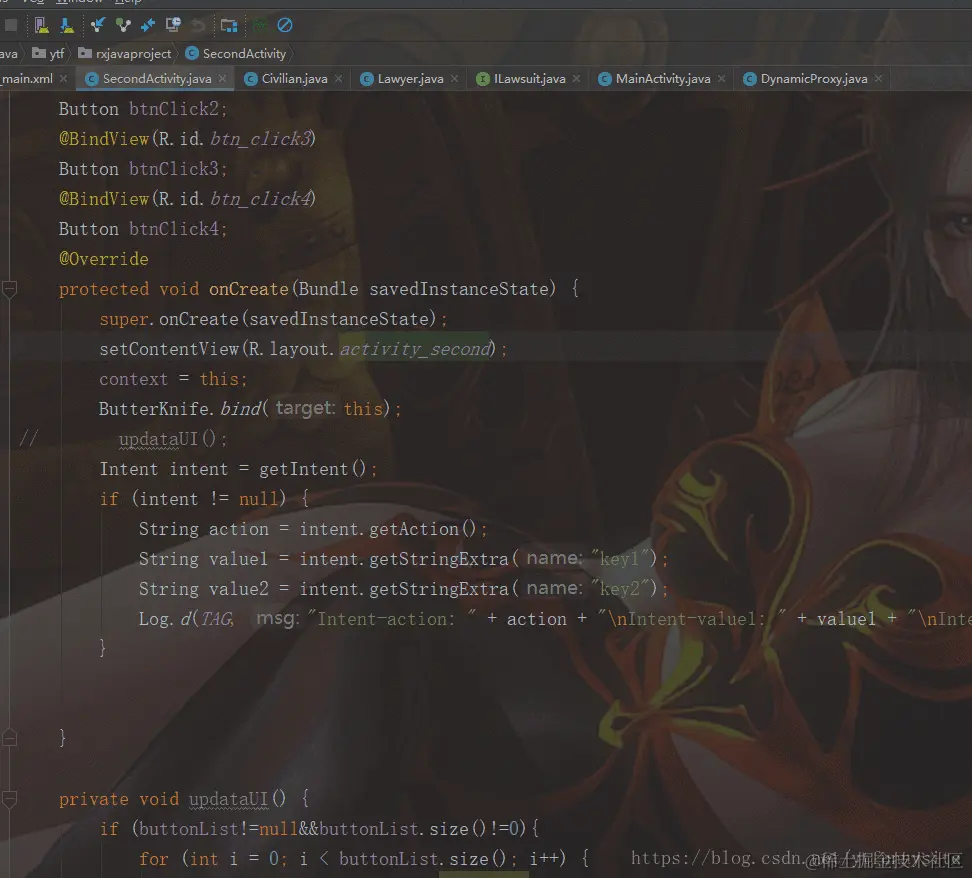Open the Project Structure folder icon
The image size is (972, 878).
coord(229,25)
